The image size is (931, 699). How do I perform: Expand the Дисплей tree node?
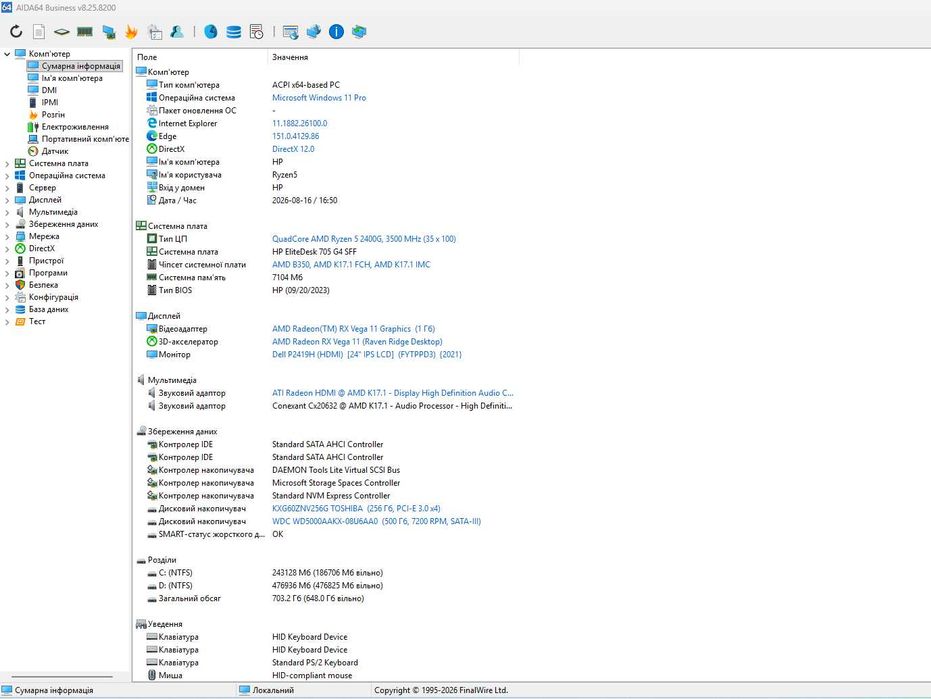7,200
